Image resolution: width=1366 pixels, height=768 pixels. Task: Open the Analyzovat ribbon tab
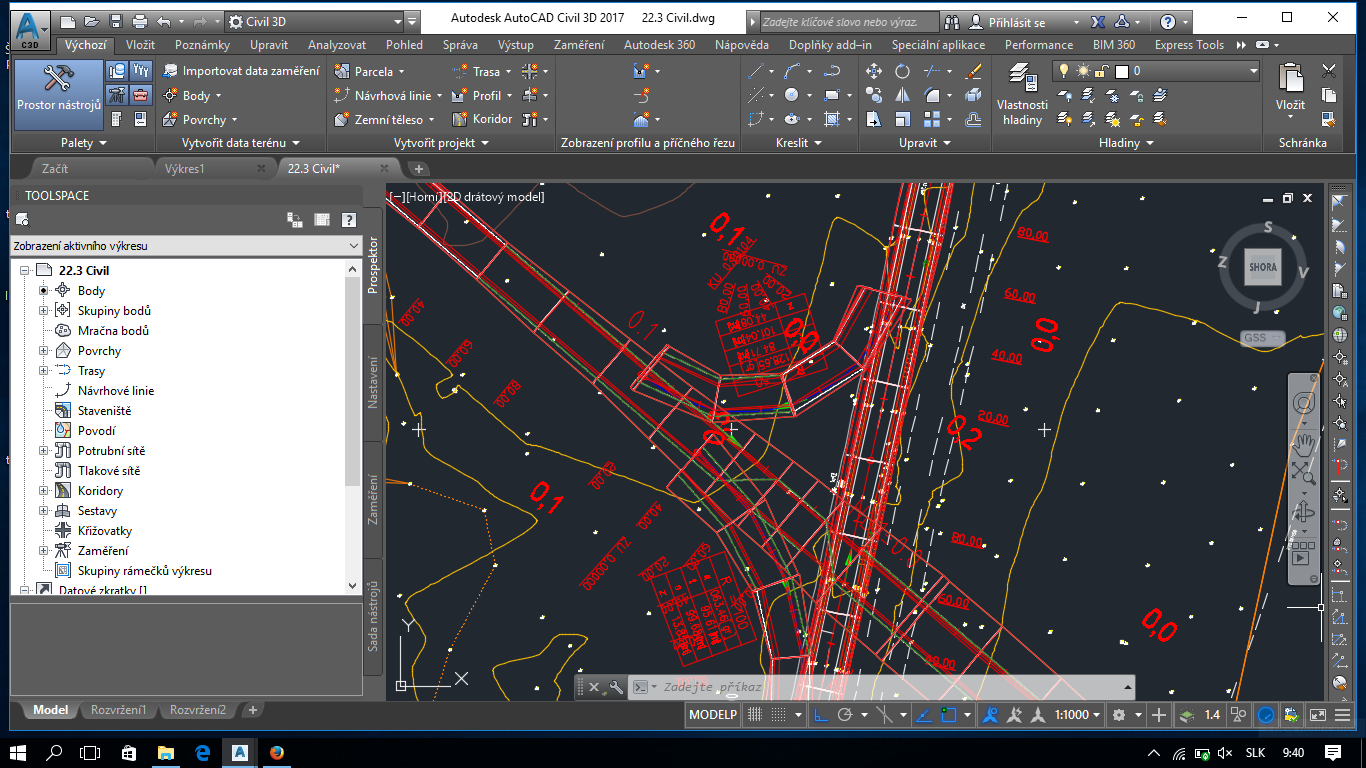[336, 45]
